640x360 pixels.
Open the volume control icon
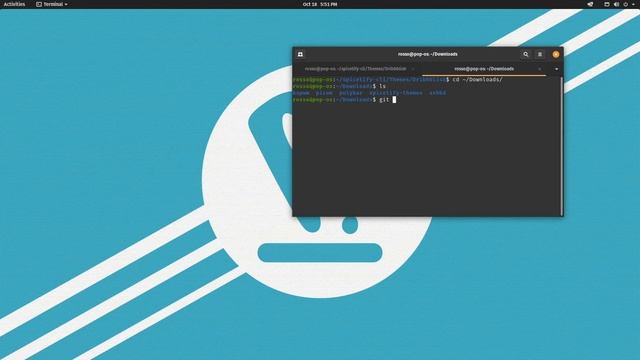click(616, 4)
